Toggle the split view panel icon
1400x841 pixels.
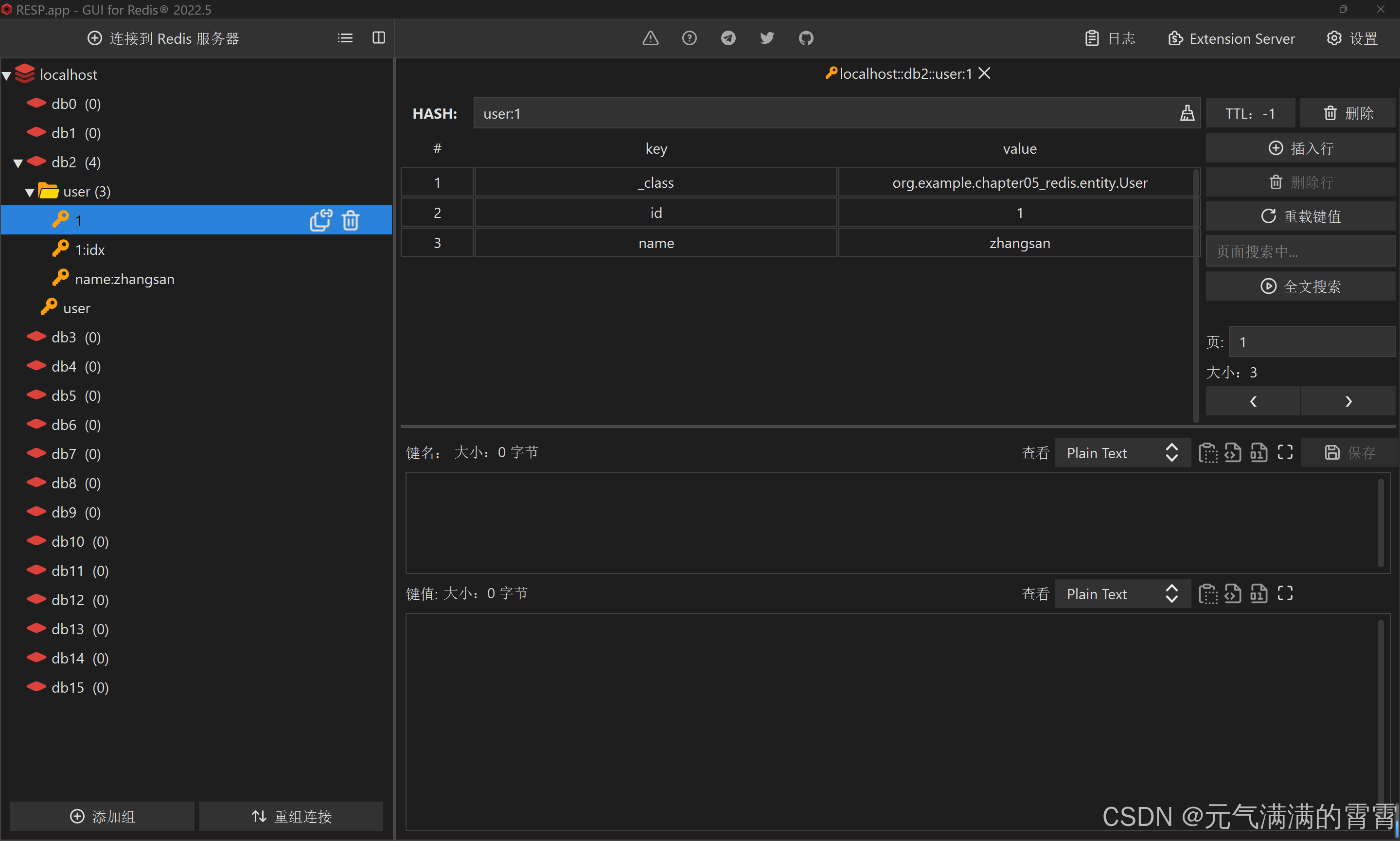(378, 38)
